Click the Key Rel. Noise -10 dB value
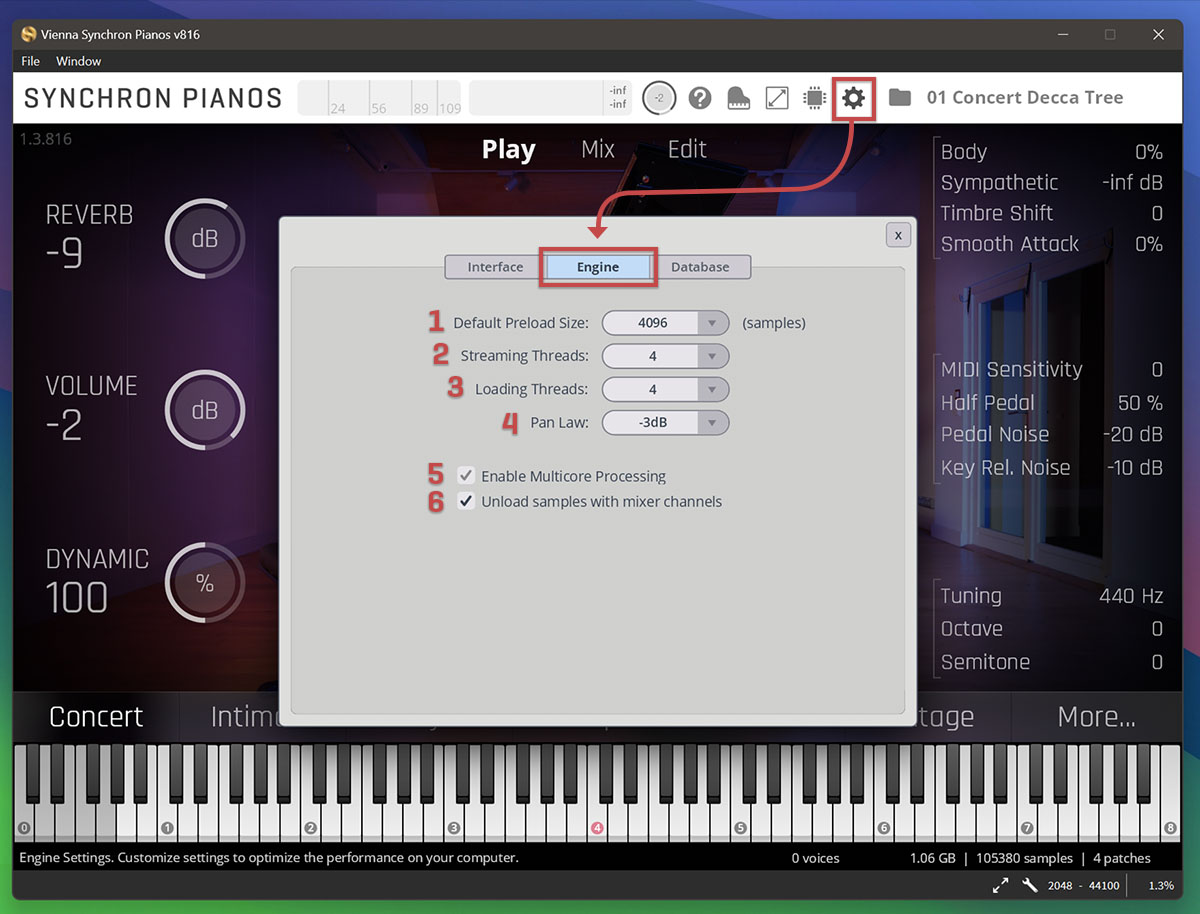The height and width of the screenshot is (914, 1200). (x=1134, y=468)
